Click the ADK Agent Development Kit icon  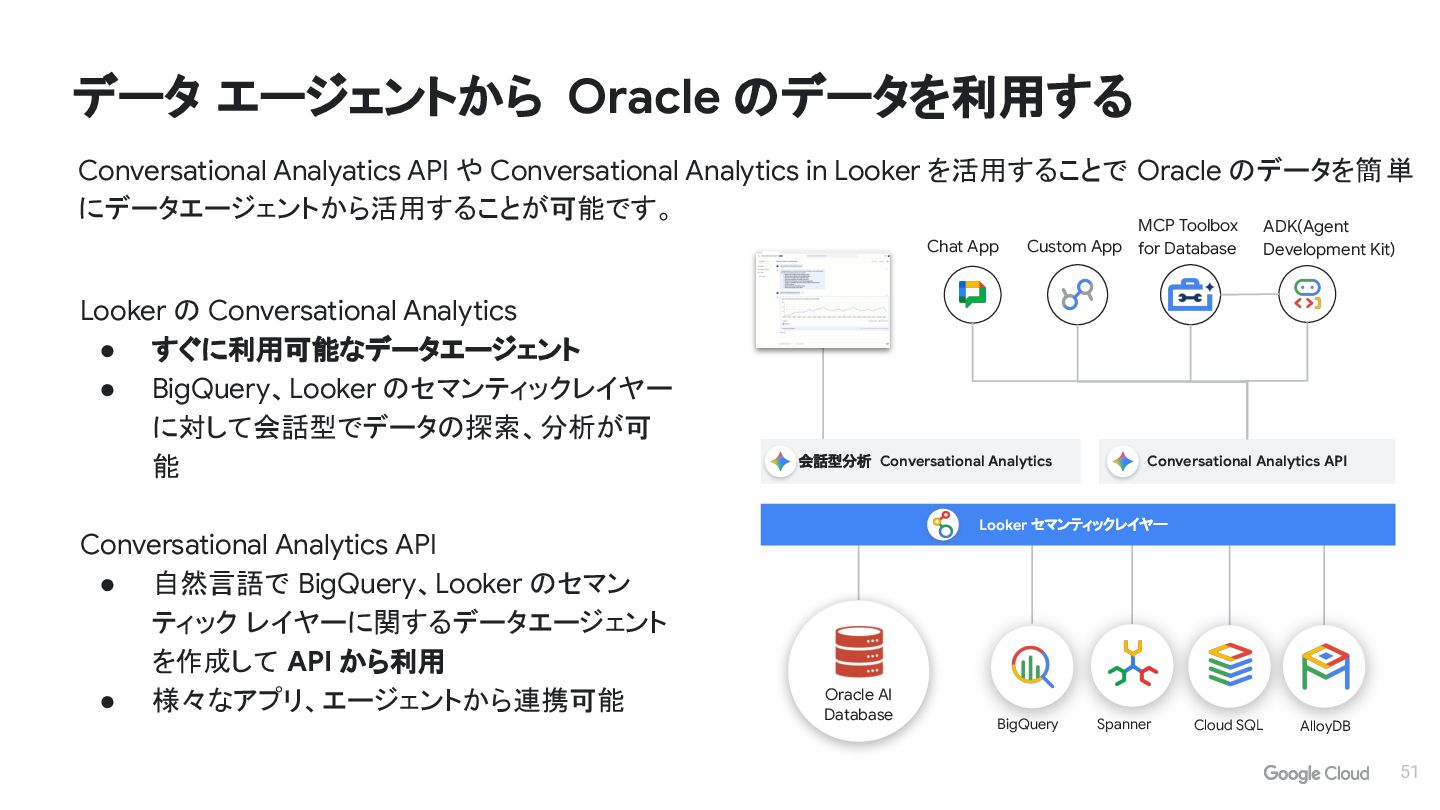1307,294
